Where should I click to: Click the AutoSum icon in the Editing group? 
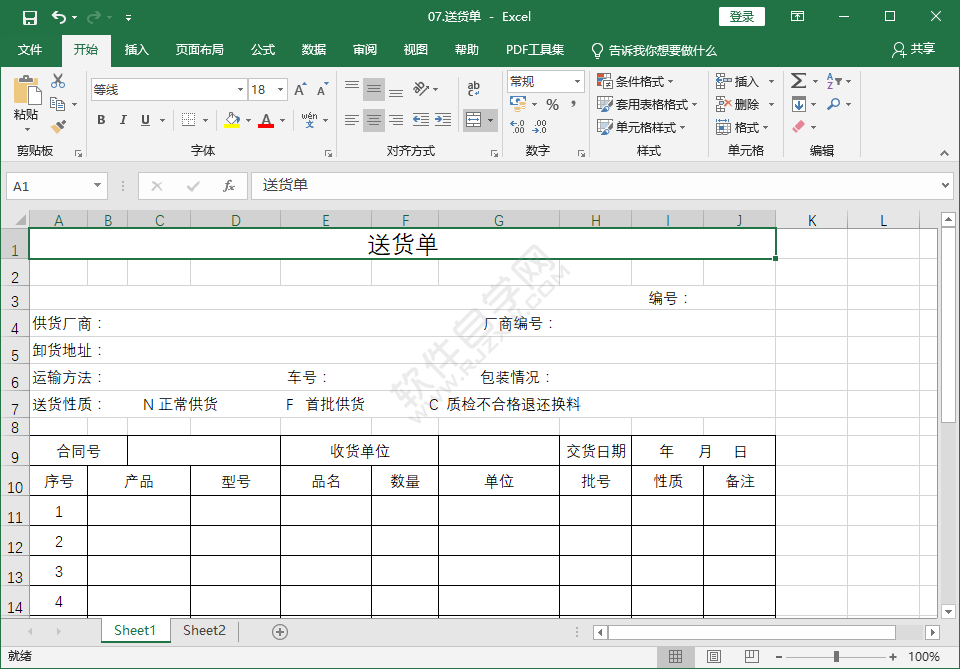(x=798, y=81)
